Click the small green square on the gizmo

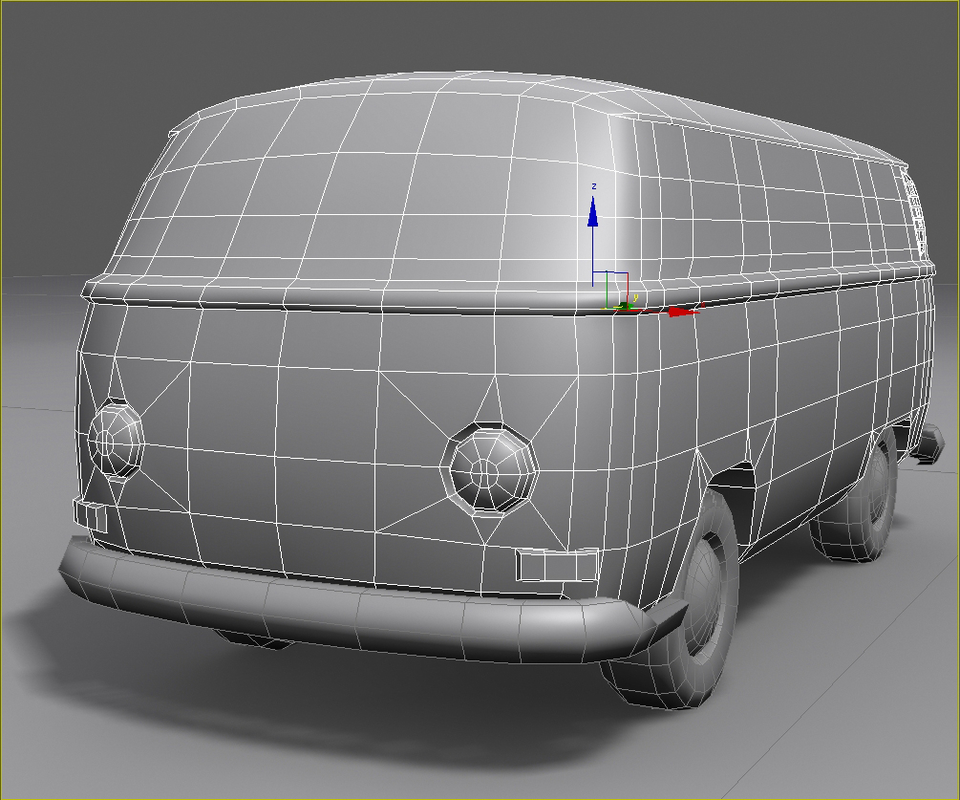[x=622, y=303]
